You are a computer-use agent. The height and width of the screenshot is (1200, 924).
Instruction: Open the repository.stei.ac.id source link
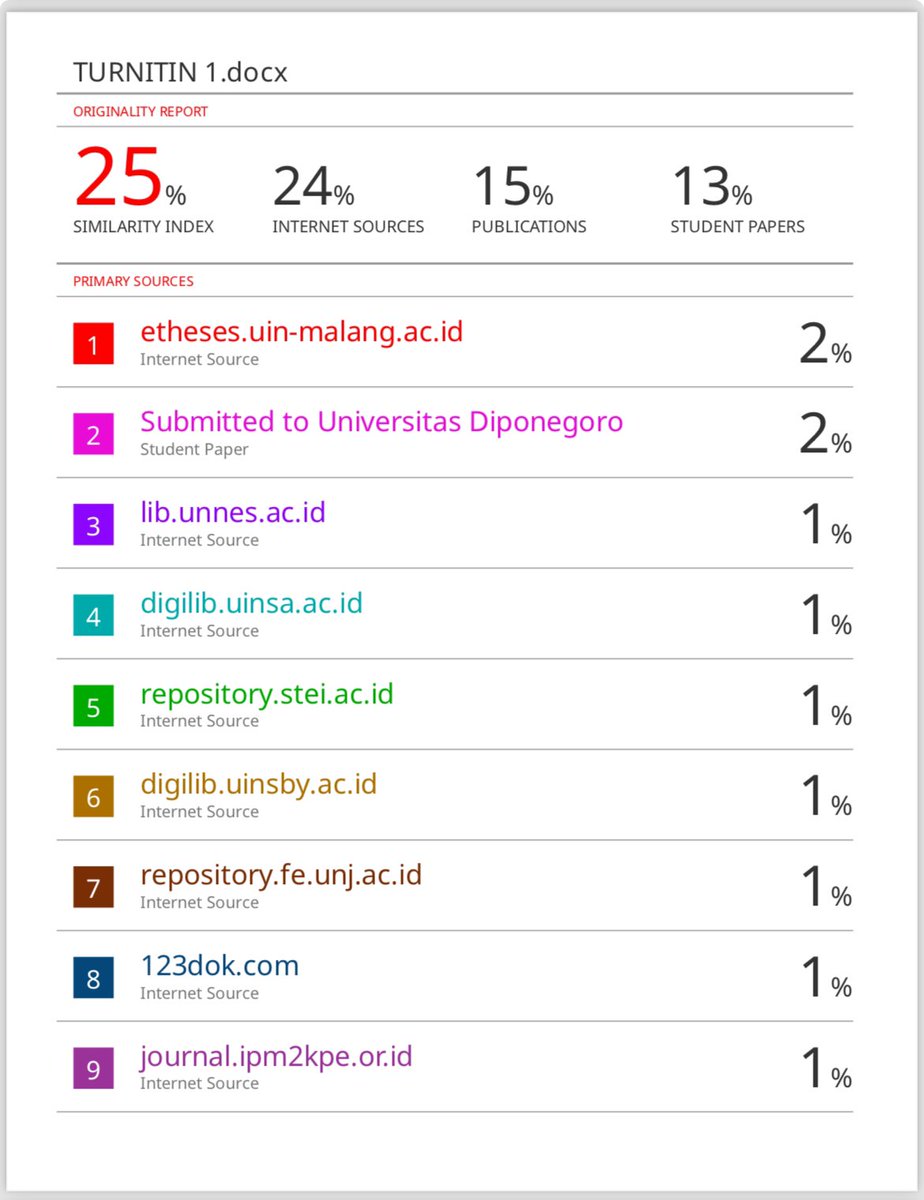pyautogui.click(x=266, y=694)
